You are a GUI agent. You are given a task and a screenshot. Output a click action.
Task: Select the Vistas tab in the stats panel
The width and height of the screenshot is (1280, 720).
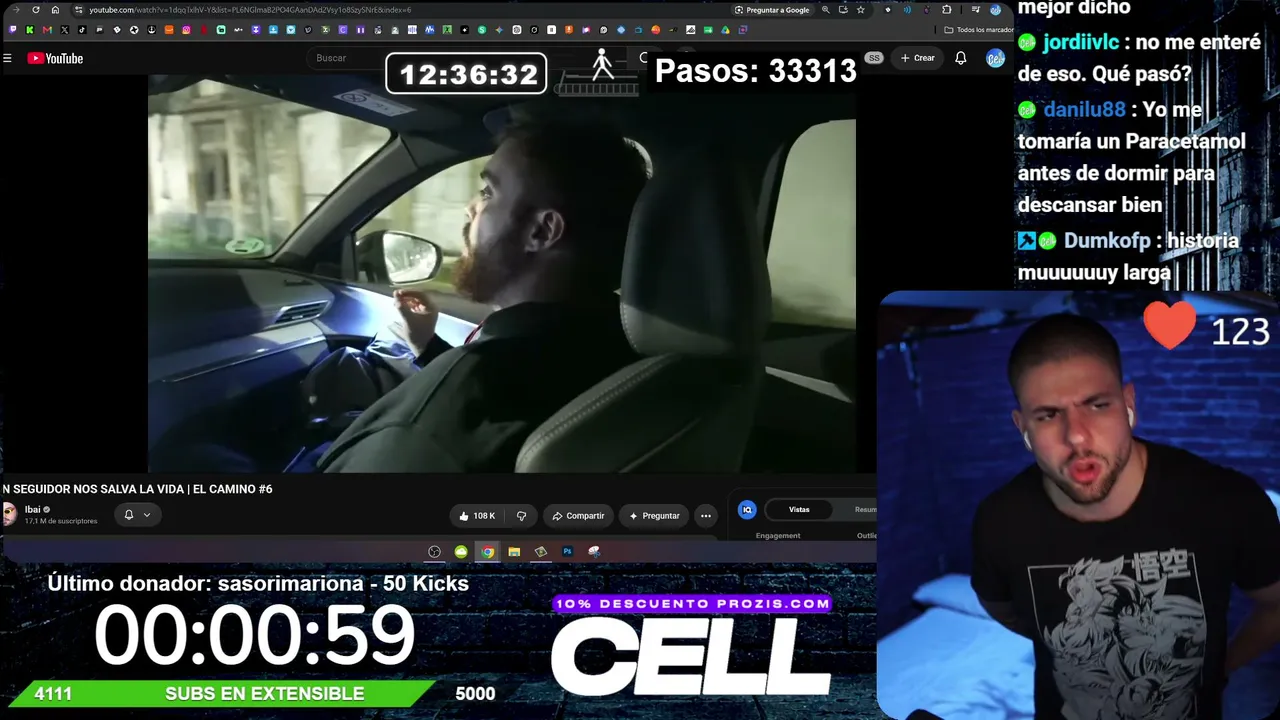pos(799,510)
